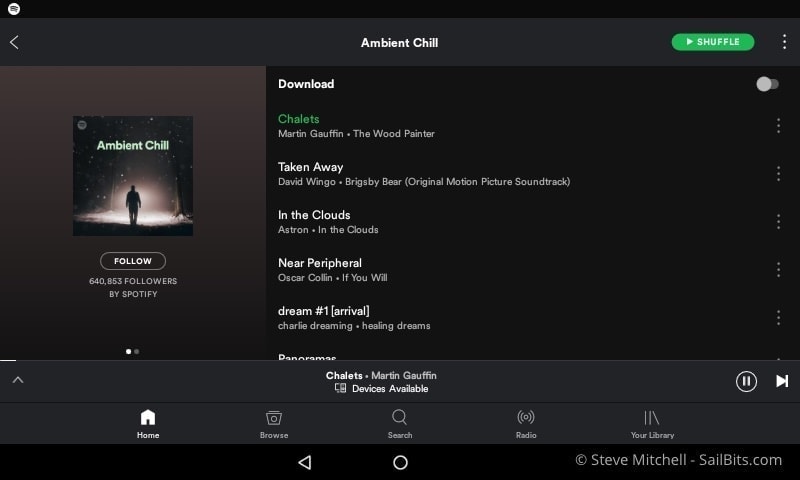This screenshot has height=480, width=800.
Task: Switch to the Radio tab
Action: [x=526, y=424]
